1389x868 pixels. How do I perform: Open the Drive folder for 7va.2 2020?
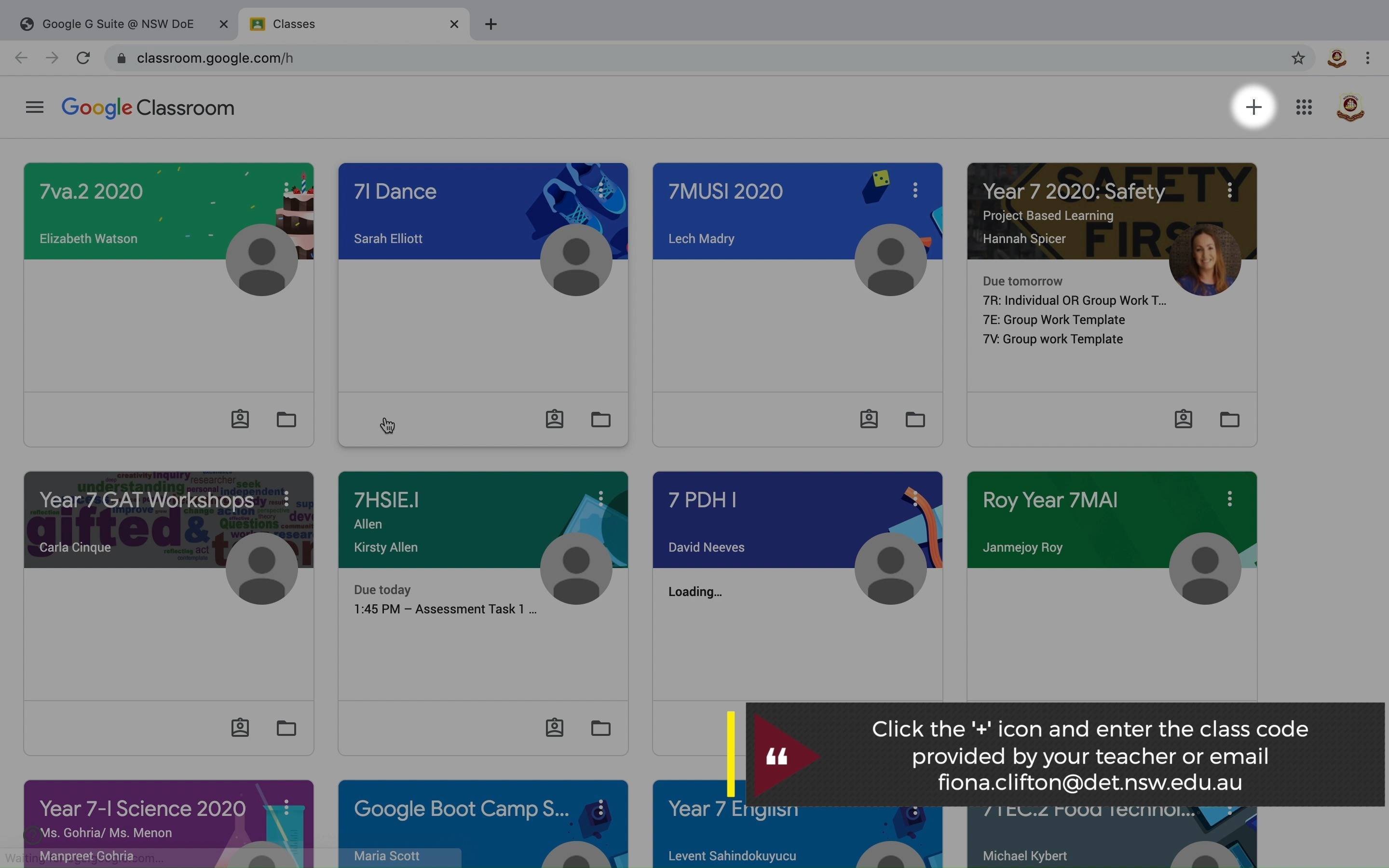click(x=286, y=419)
